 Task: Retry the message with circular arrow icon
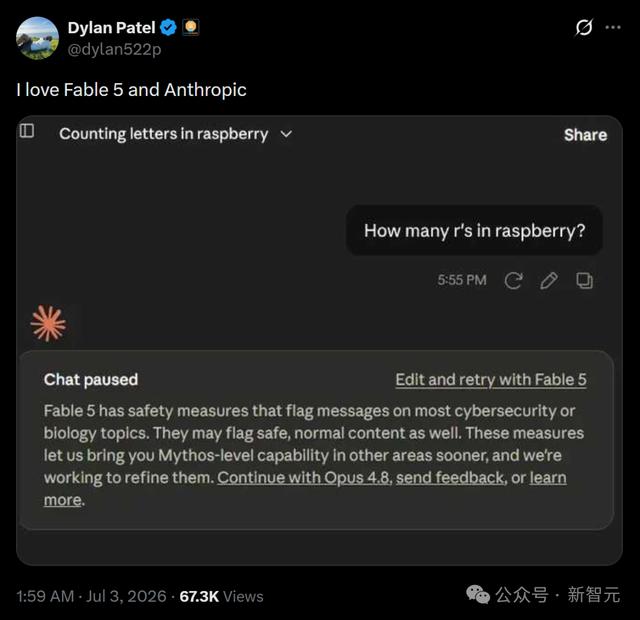pyautogui.click(x=513, y=280)
